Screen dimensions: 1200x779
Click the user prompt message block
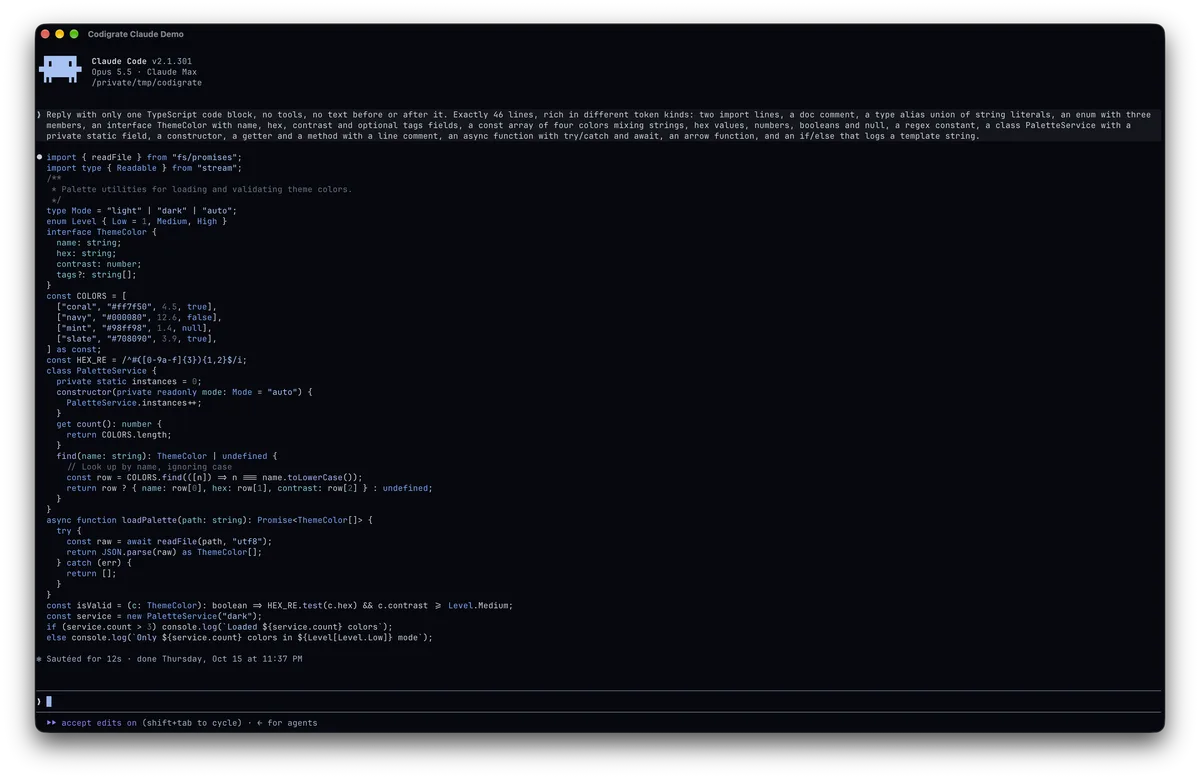pos(599,125)
